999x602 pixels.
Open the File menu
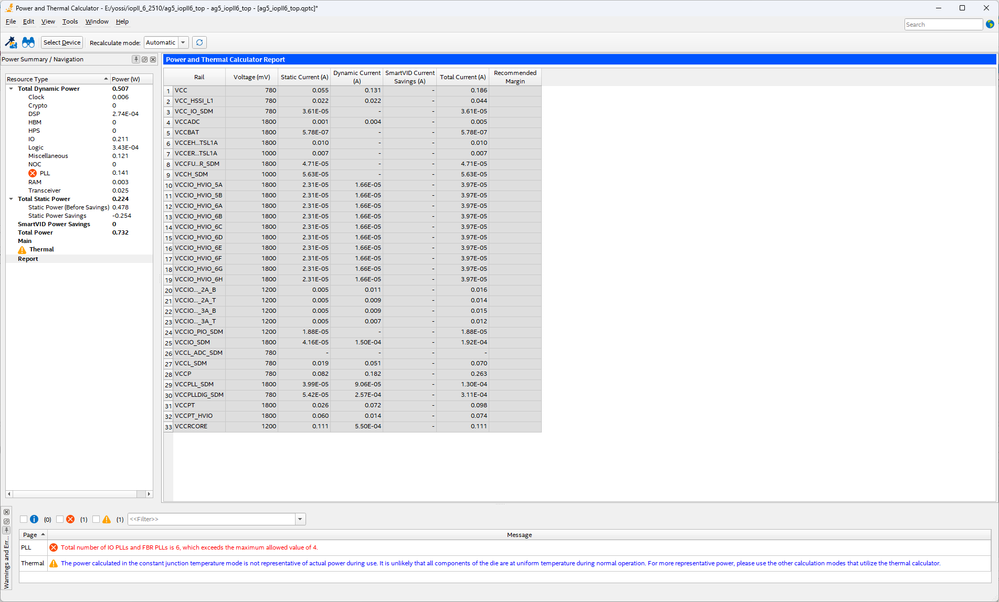tap(11, 22)
